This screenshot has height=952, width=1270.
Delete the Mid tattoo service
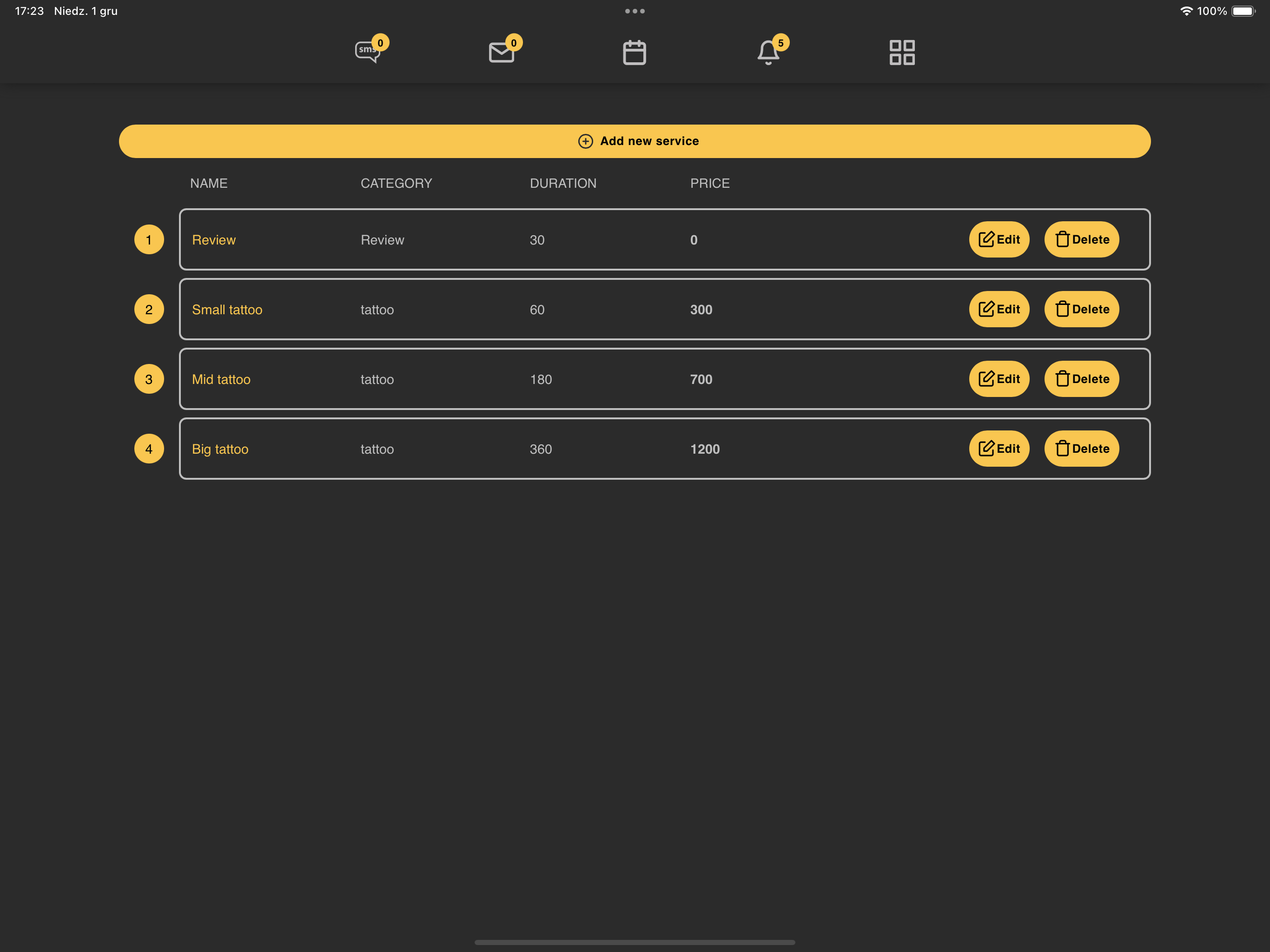click(1082, 379)
